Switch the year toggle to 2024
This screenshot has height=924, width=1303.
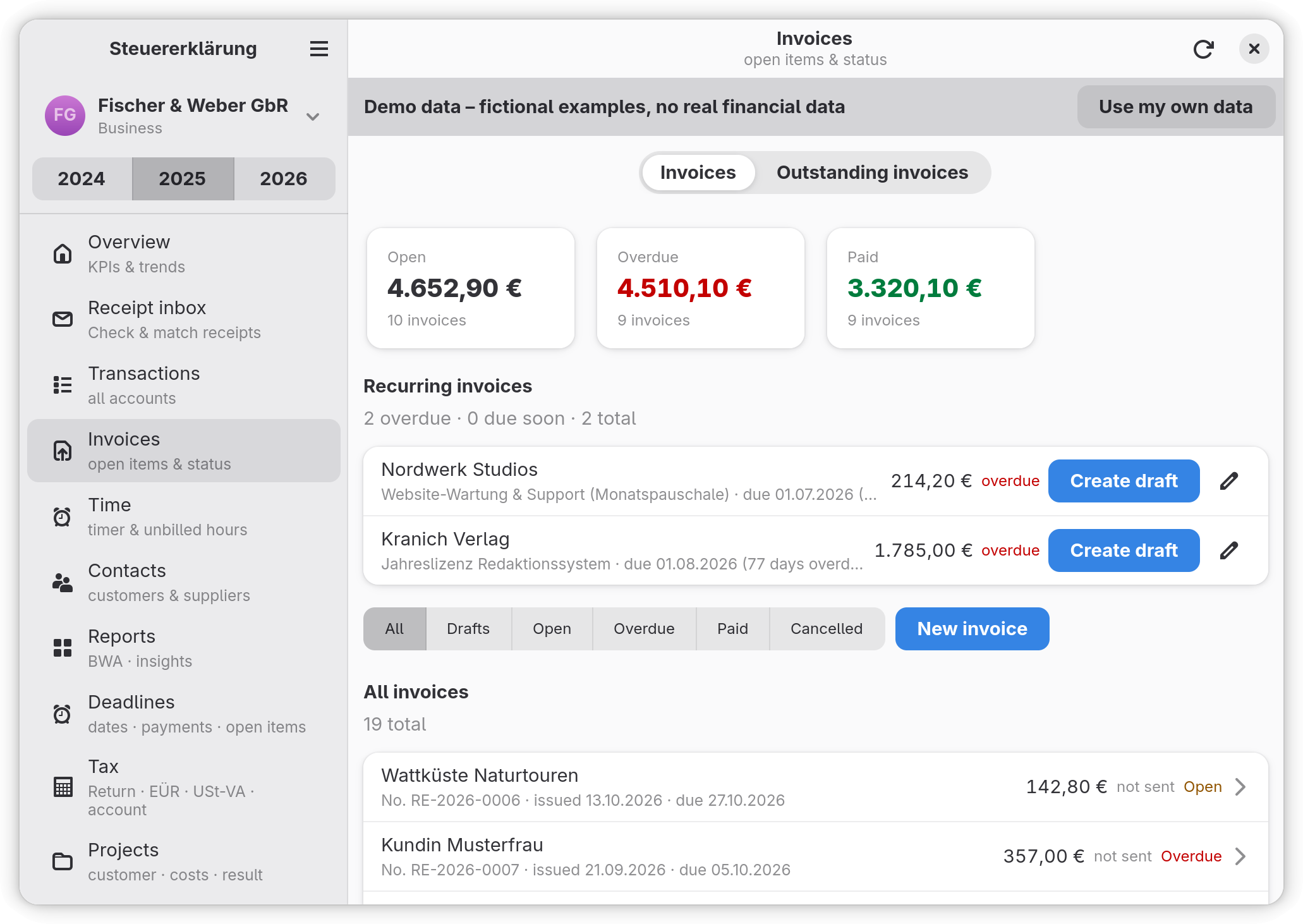(82, 179)
